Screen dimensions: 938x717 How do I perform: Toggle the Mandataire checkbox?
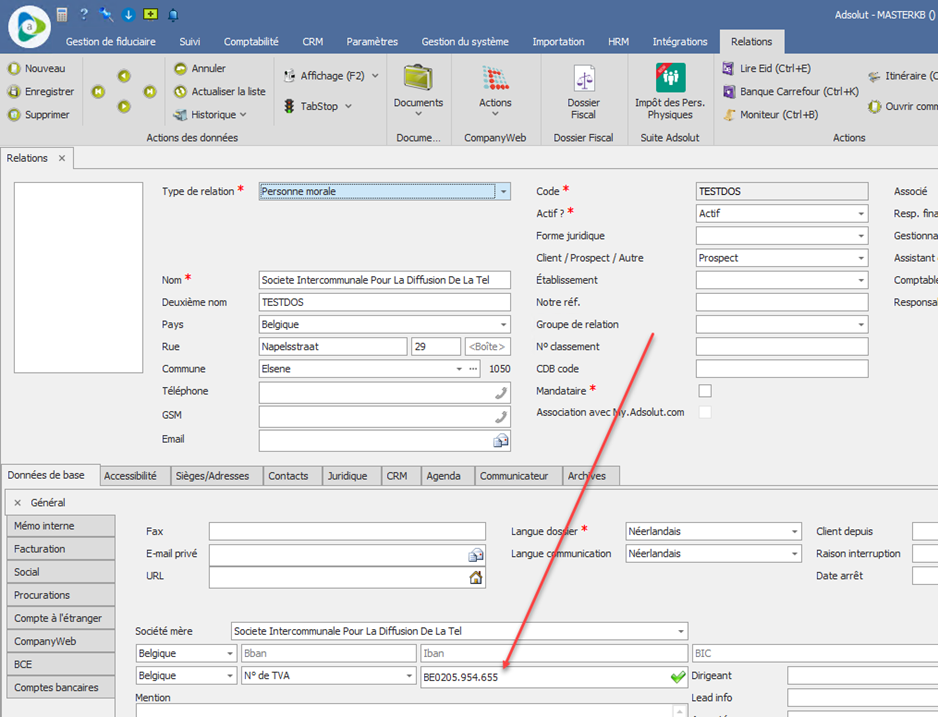click(x=705, y=391)
